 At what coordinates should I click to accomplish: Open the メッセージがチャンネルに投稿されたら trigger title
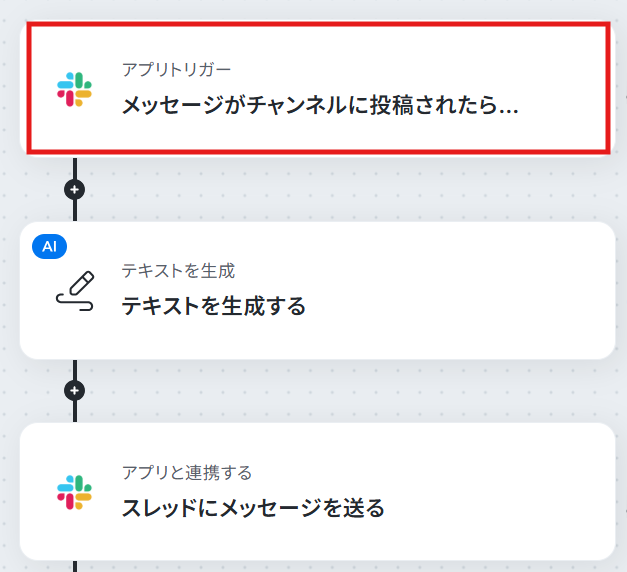tap(320, 106)
